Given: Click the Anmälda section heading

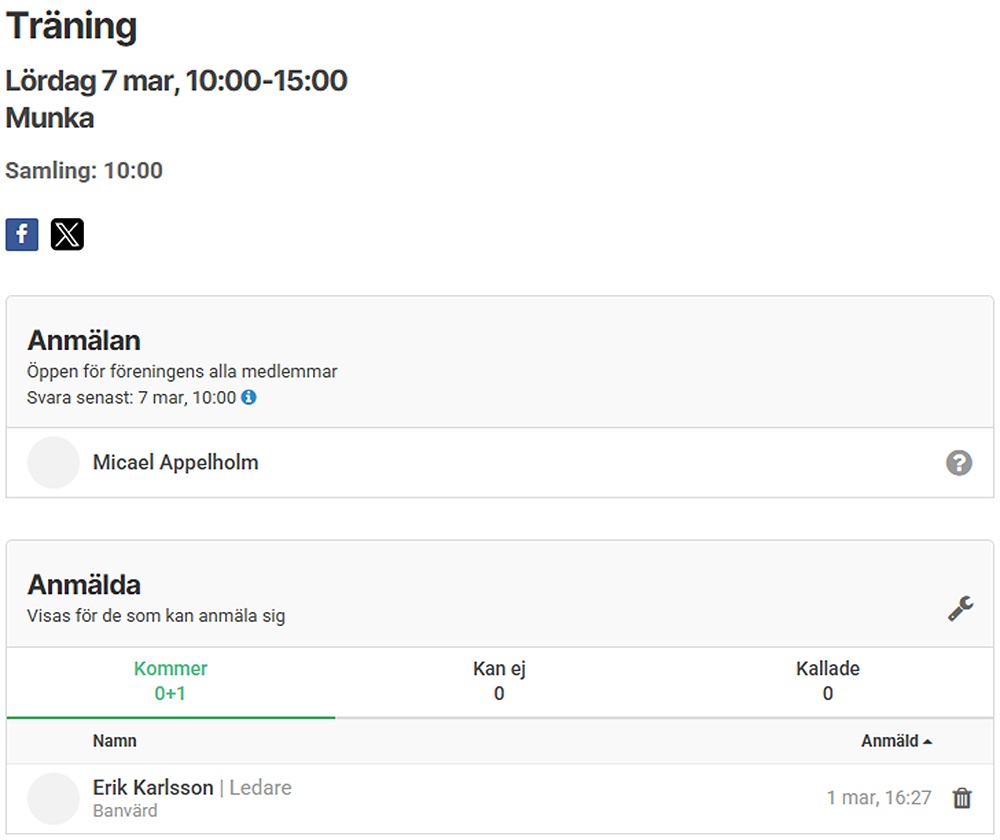Looking at the screenshot, I should [83, 585].
